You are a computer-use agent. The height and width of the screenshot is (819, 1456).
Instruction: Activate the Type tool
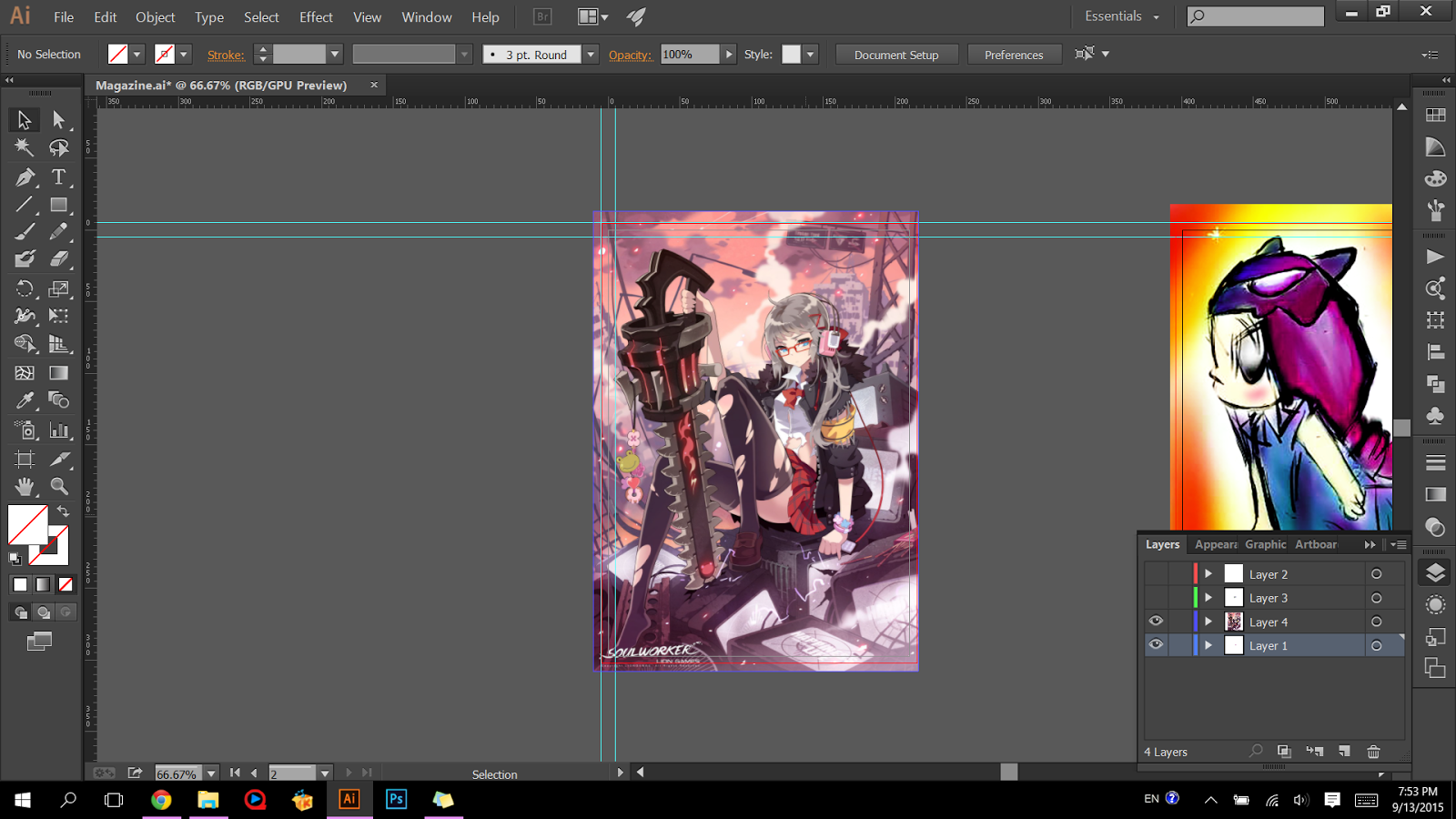tap(59, 177)
